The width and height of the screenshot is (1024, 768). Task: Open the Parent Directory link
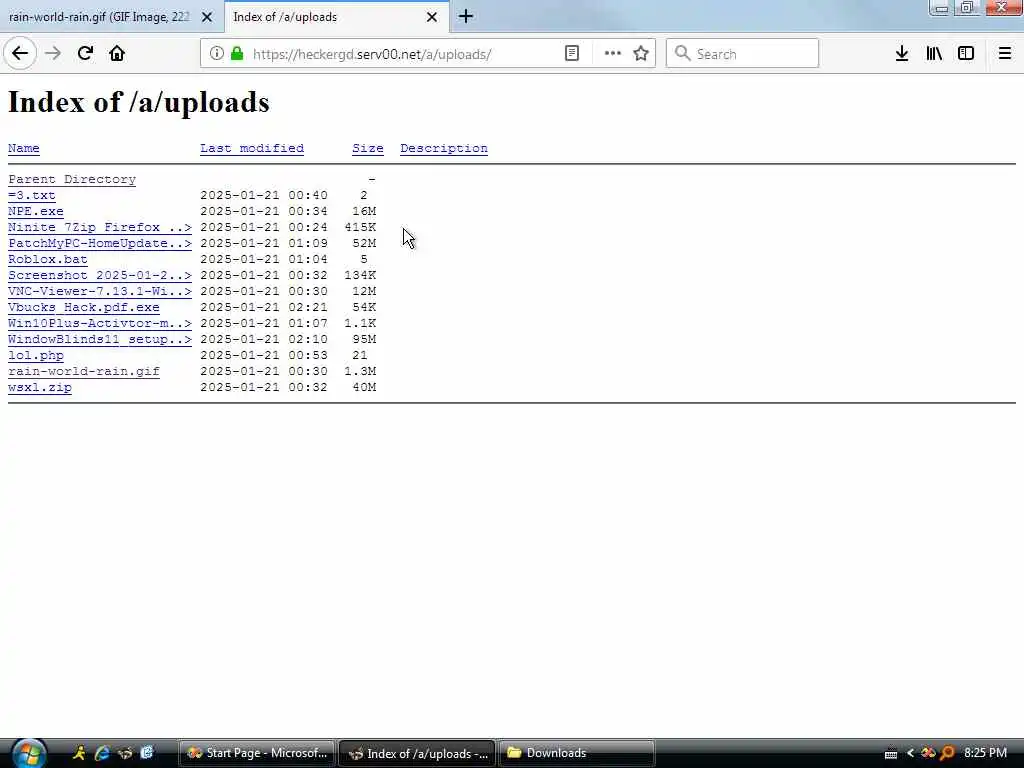click(72, 180)
